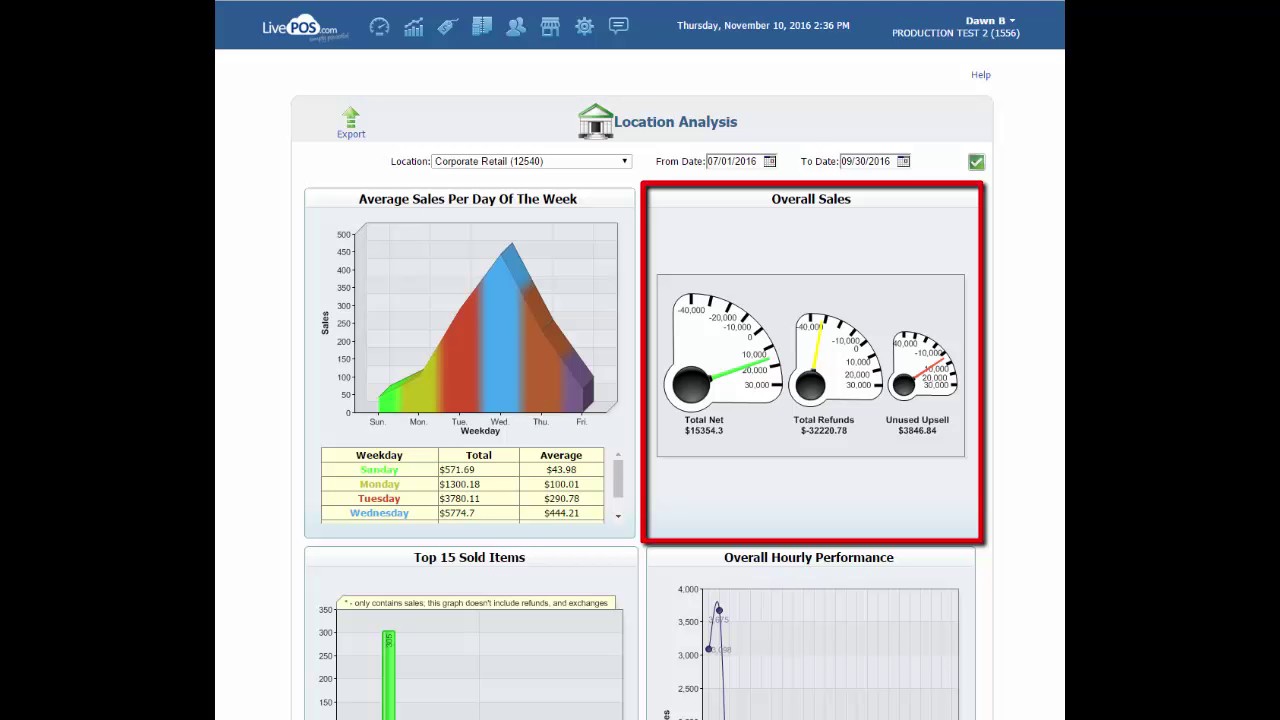Click the $43.98 average cell
This screenshot has width=1280, height=720.
point(561,470)
